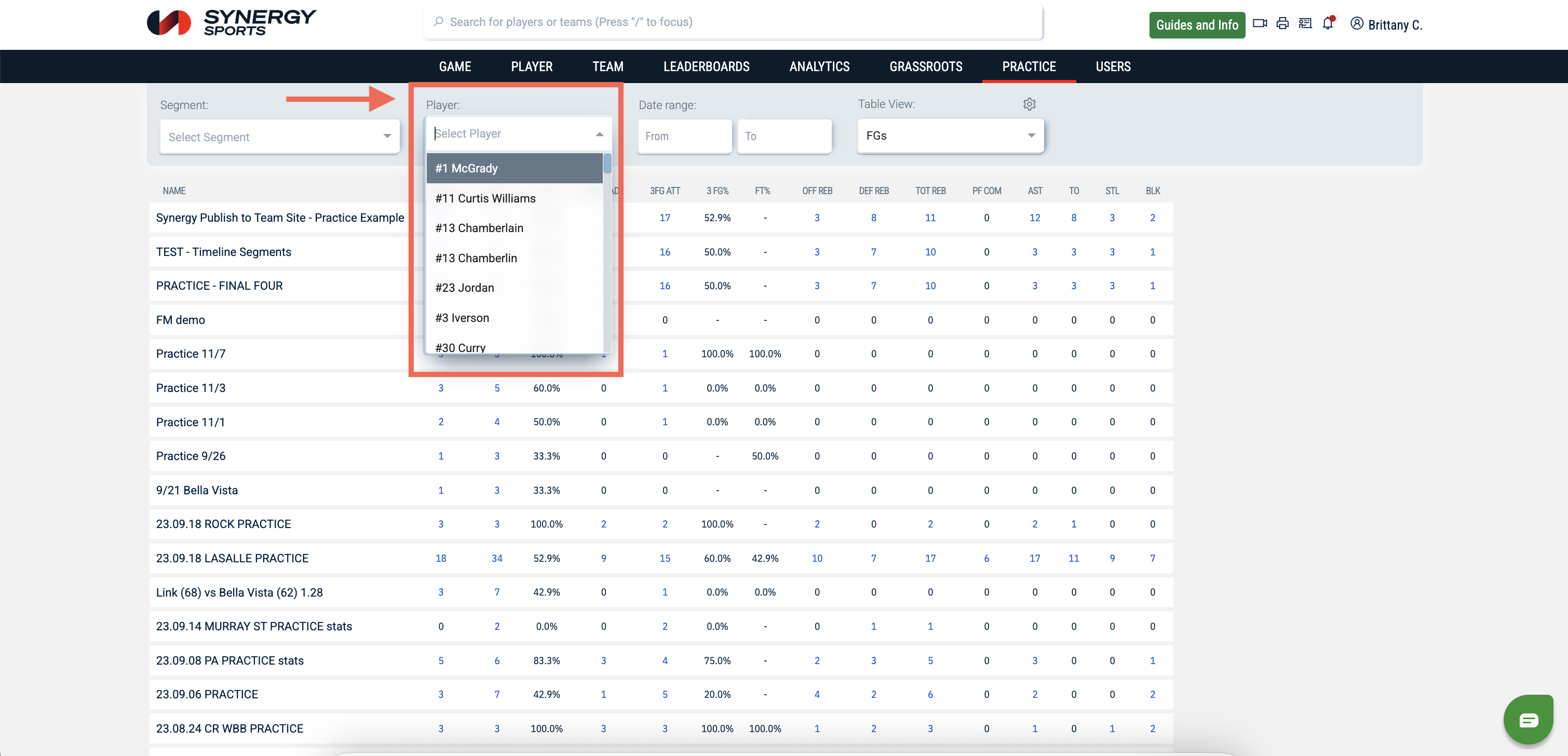Open 23.09.18 LASALLE PRACTICE row
1568x756 pixels.
pyautogui.click(x=232, y=558)
